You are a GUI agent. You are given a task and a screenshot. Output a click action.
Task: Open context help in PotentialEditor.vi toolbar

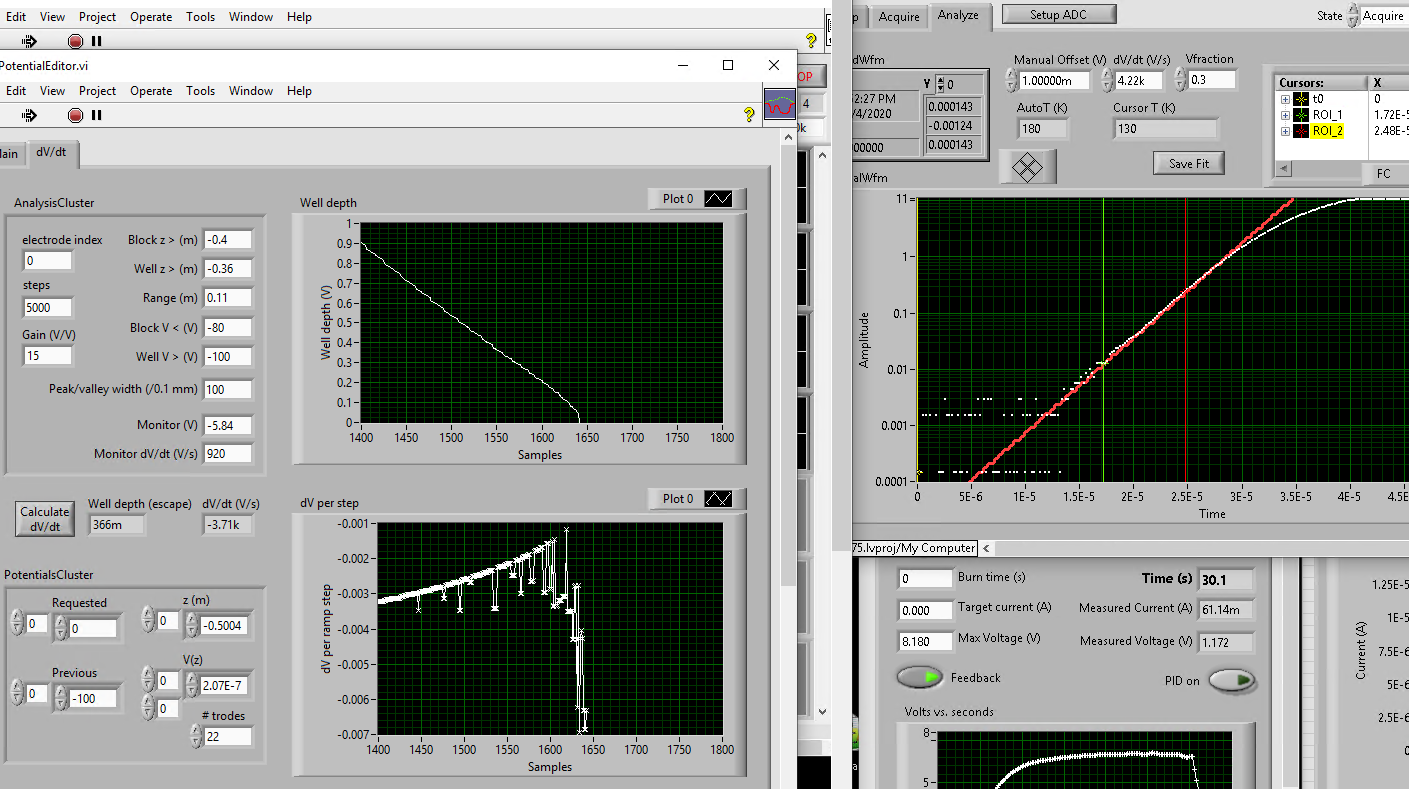click(749, 115)
